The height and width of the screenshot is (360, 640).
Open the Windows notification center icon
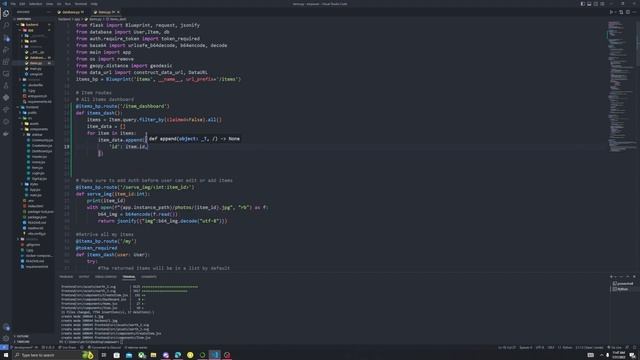(632, 355)
